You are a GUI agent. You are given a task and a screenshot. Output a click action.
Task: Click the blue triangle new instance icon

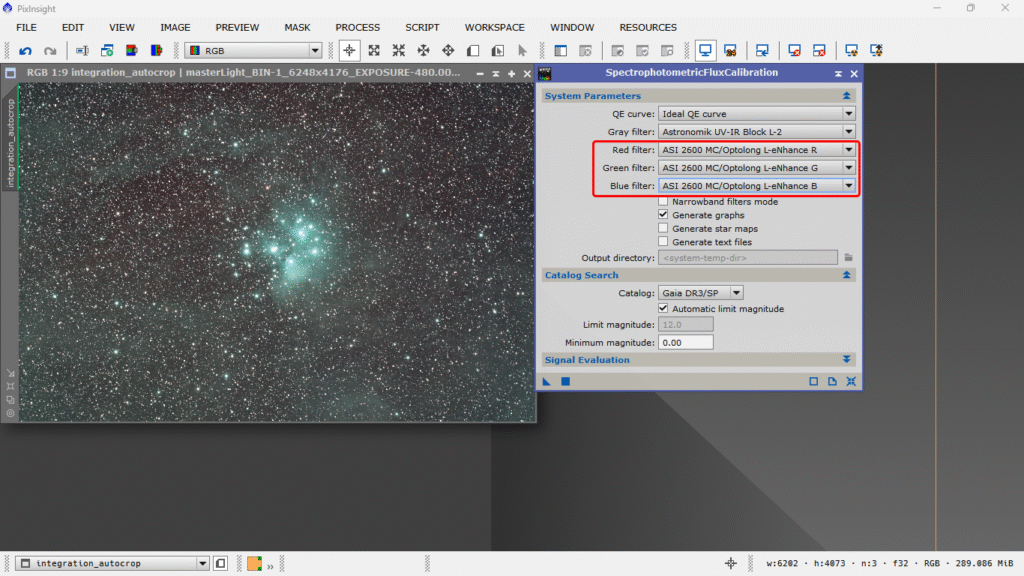(x=547, y=381)
